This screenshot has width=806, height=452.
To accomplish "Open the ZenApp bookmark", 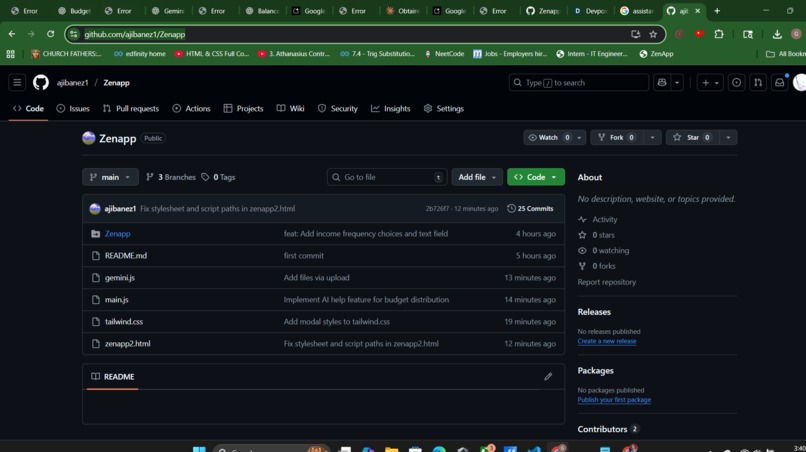I will coord(656,53).
